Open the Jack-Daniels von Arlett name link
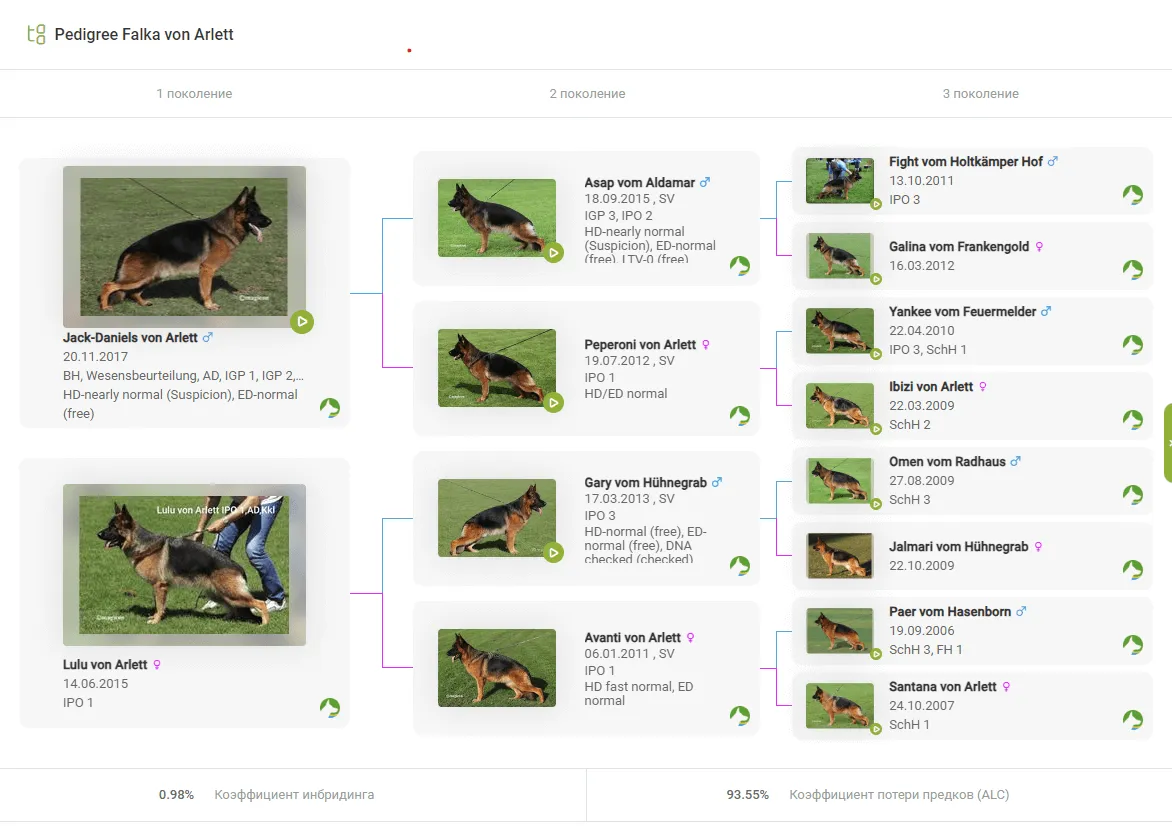This screenshot has height=826, width=1172. (130, 338)
